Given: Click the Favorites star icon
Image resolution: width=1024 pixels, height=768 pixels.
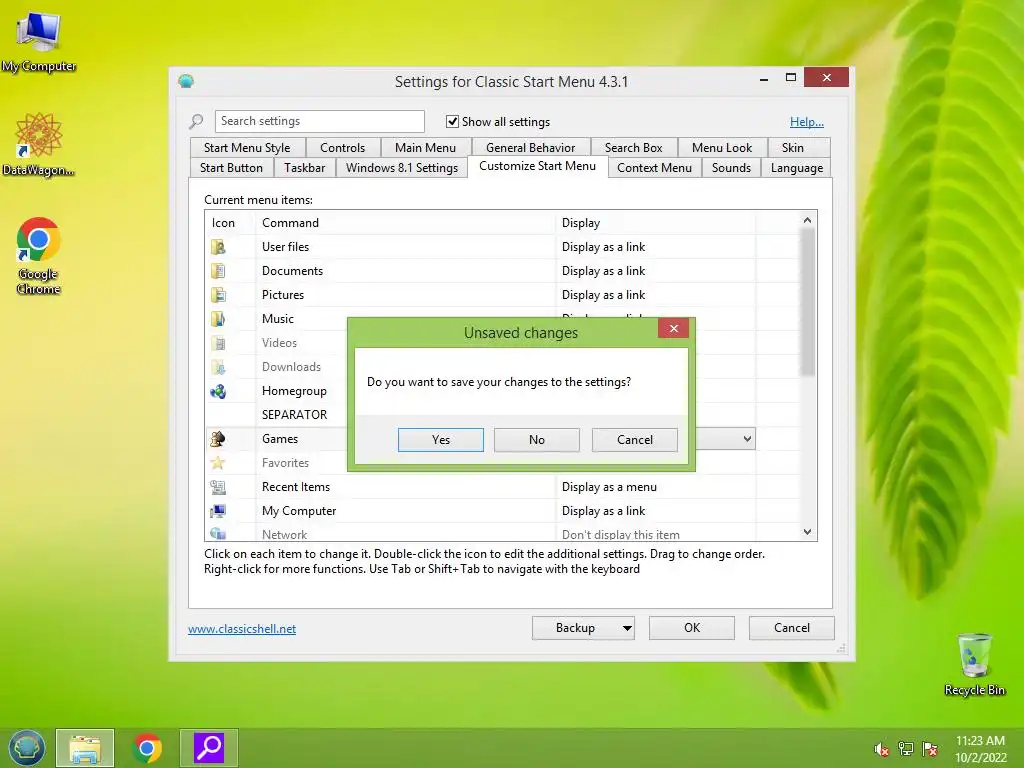Looking at the screenshot, I should pos(218,463).
